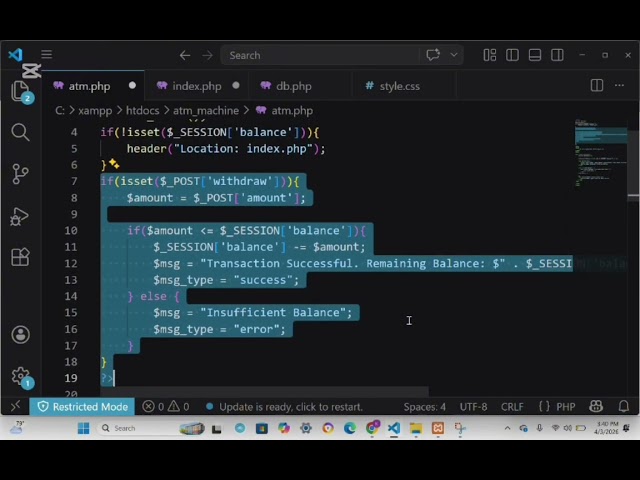Viewport: 640px width, 480px height.
Task: Click 'Update is ready, click to restart'
Action: click(x=284, y=407)
